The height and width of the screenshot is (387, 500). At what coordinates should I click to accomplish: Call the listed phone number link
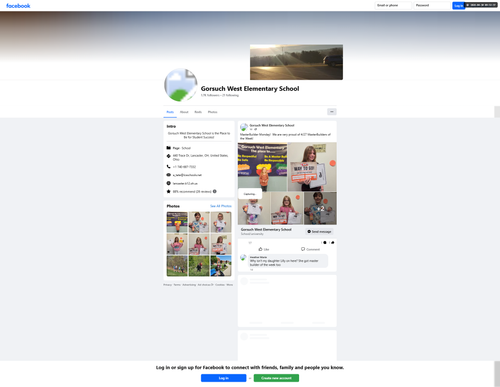pos(184,167)
